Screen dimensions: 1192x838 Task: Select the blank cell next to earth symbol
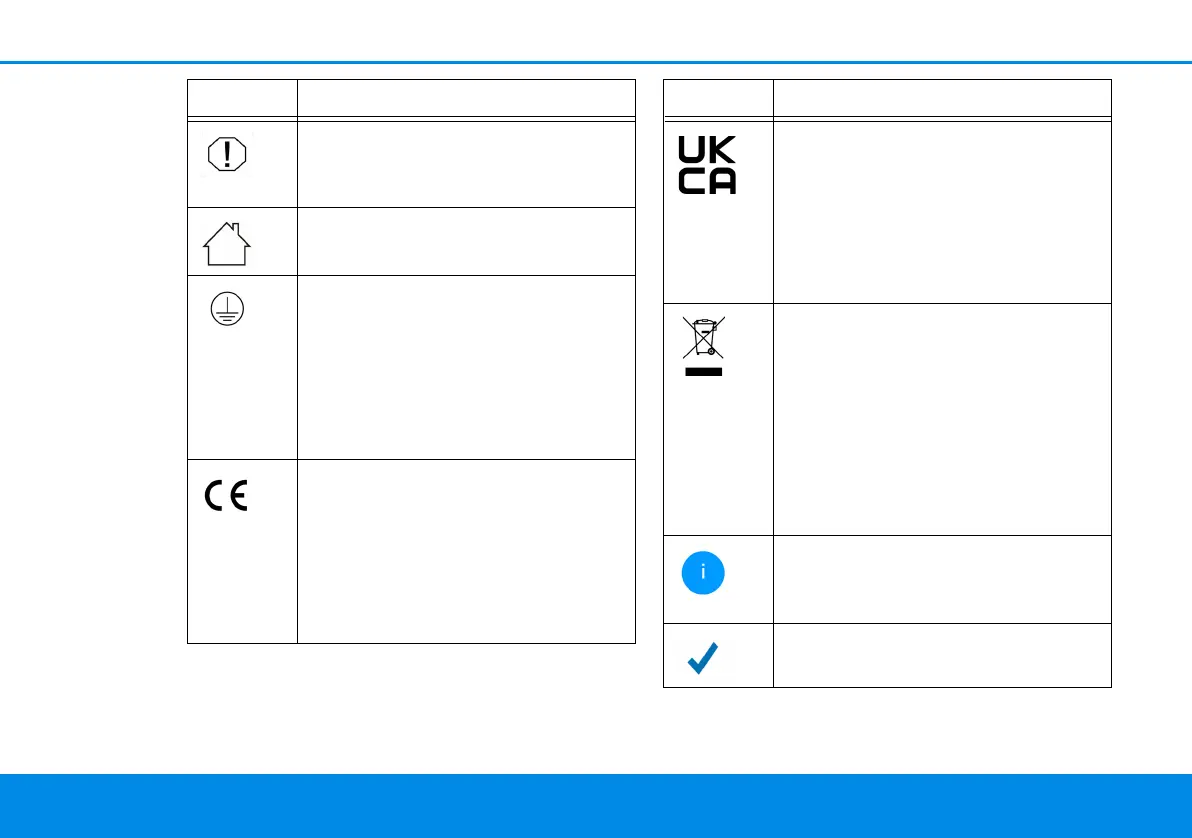coord(466,367)
